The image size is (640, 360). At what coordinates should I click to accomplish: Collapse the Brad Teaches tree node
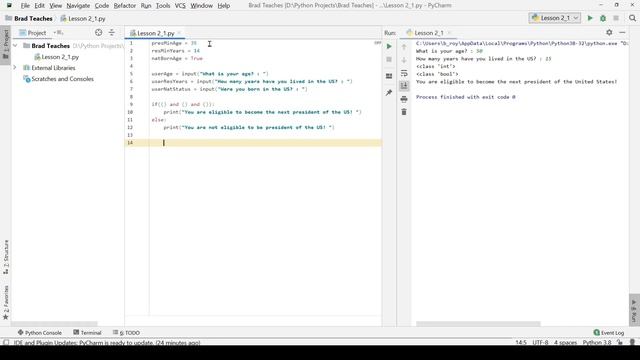point(15,46)
